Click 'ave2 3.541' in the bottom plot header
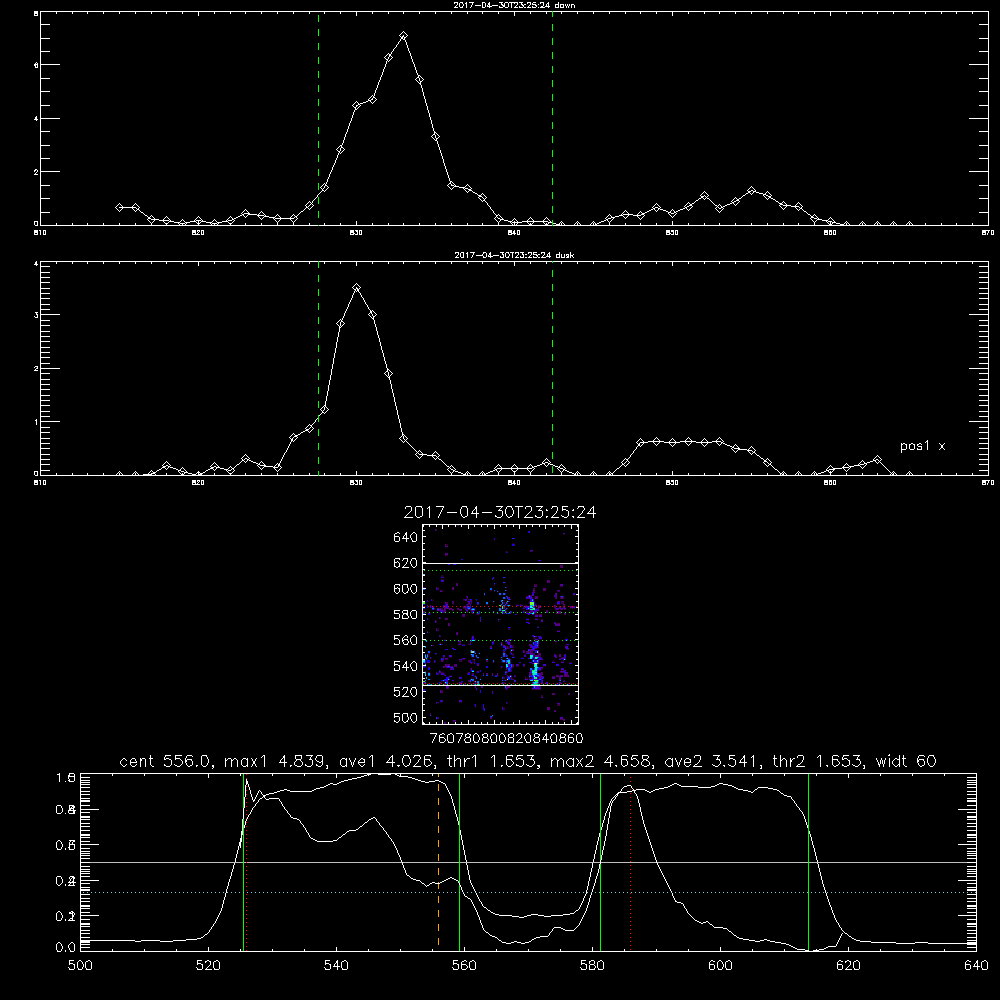The width and height of the screenshot is (1000, 1000). pyautogui.click(x=712, y=761)
